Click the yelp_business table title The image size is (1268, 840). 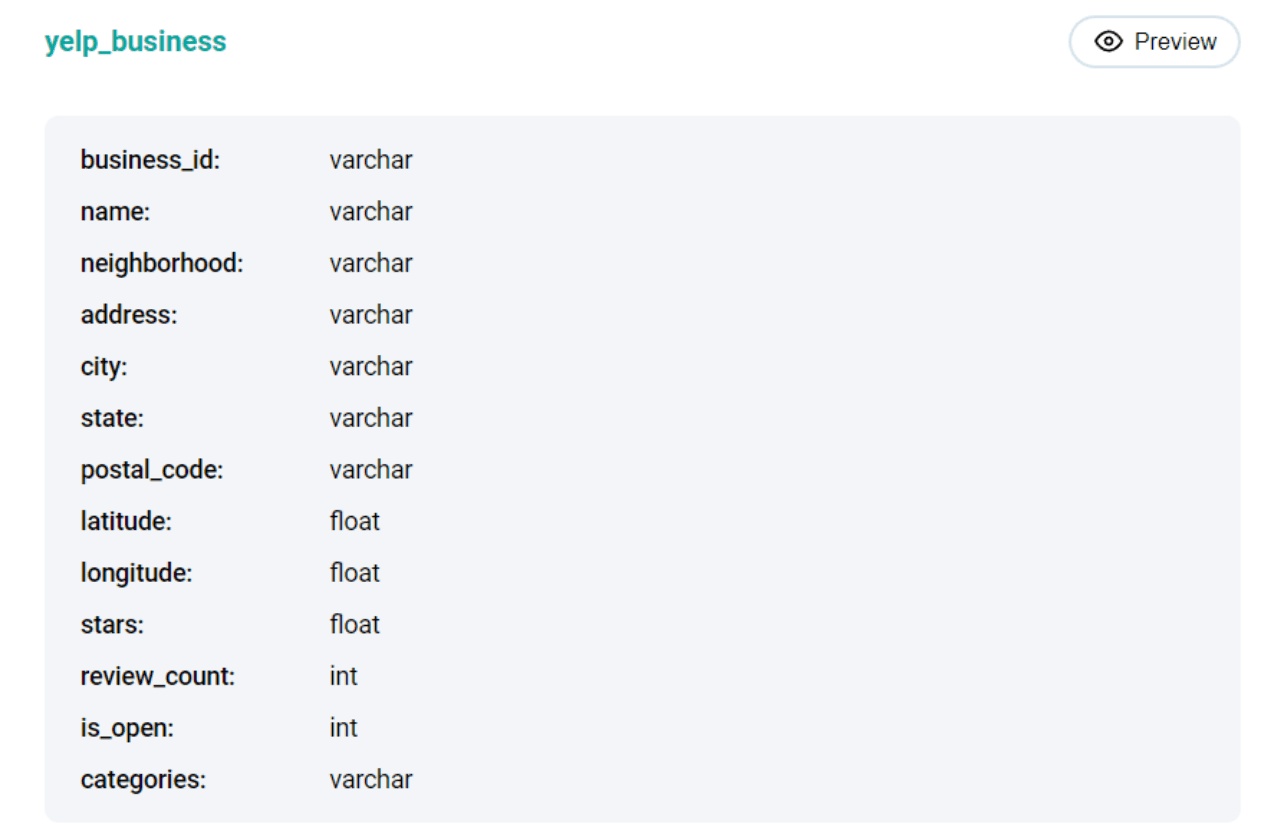134,41
